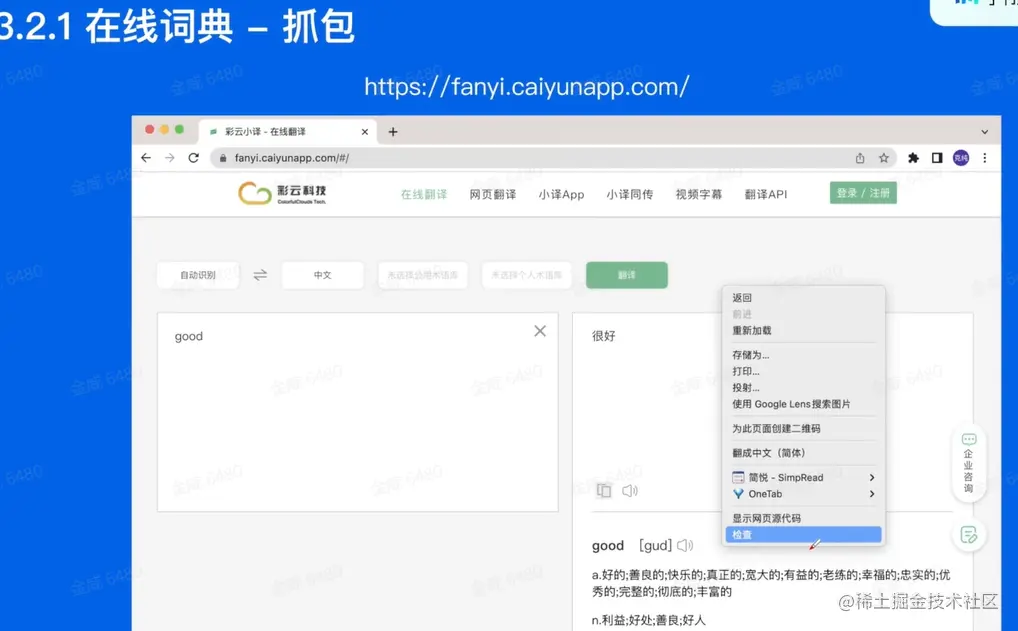1018x631 pixels.
Task: Open the 自动识别 source language dropdown
Action: coord(198,275)
